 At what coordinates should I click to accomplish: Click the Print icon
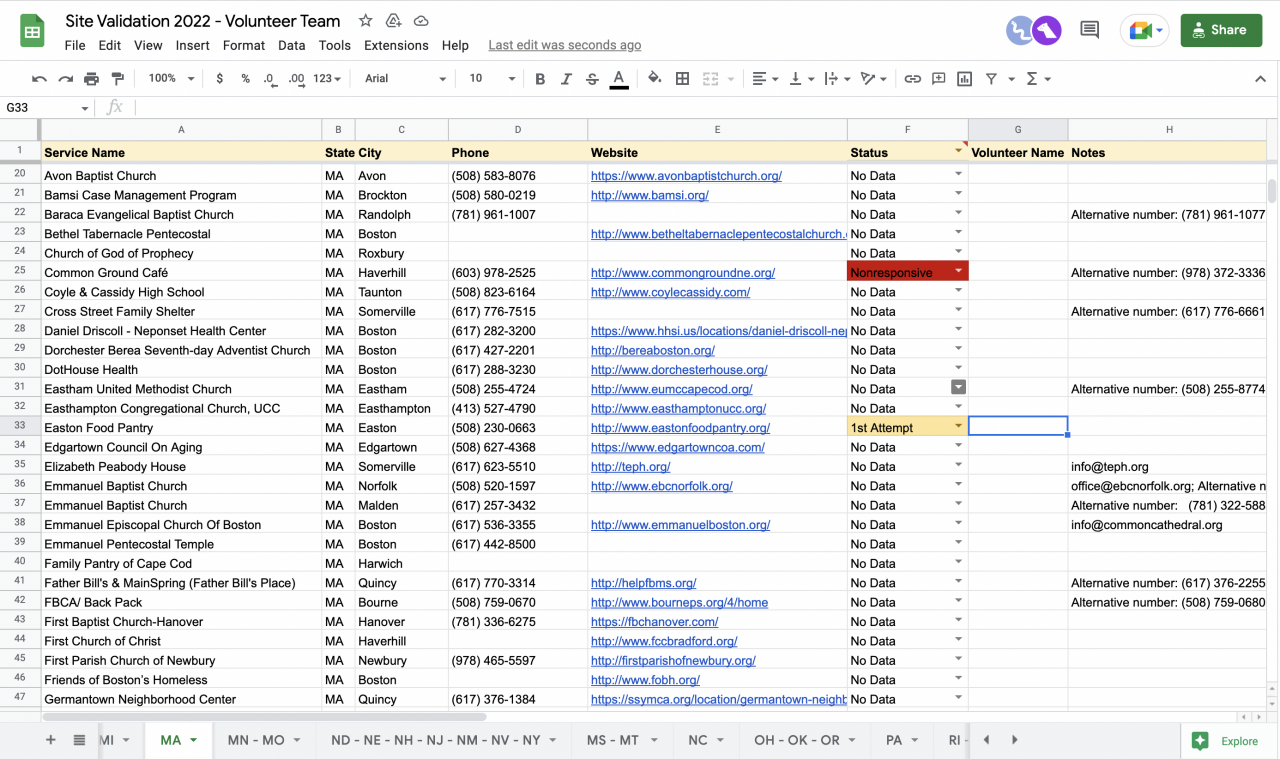click(92, 79)
